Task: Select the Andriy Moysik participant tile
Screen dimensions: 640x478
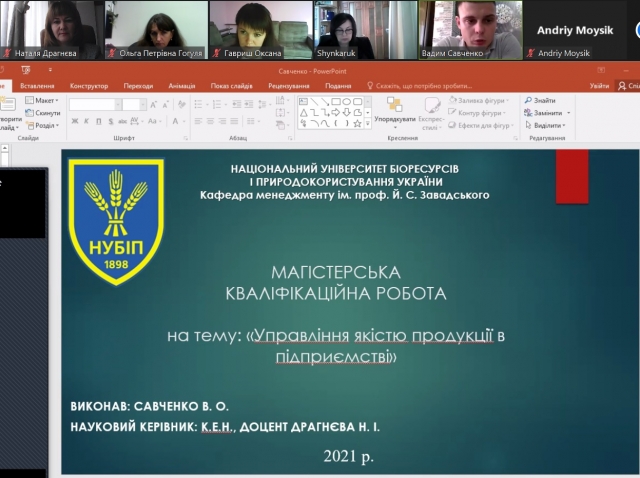Action: click(575, 30)
